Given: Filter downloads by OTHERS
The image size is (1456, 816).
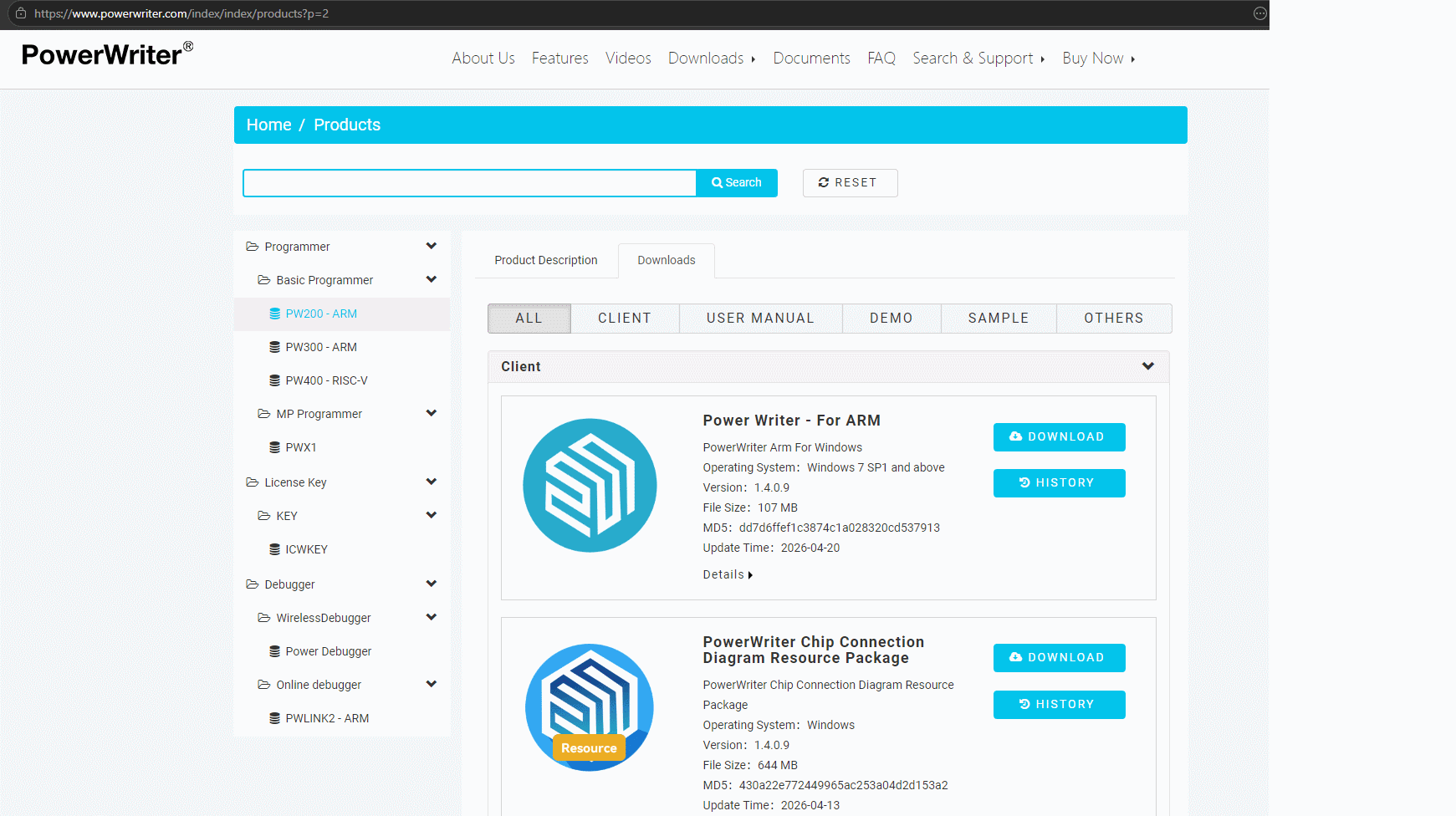Looking at the screenshot, I should (x=1114, y=319).
